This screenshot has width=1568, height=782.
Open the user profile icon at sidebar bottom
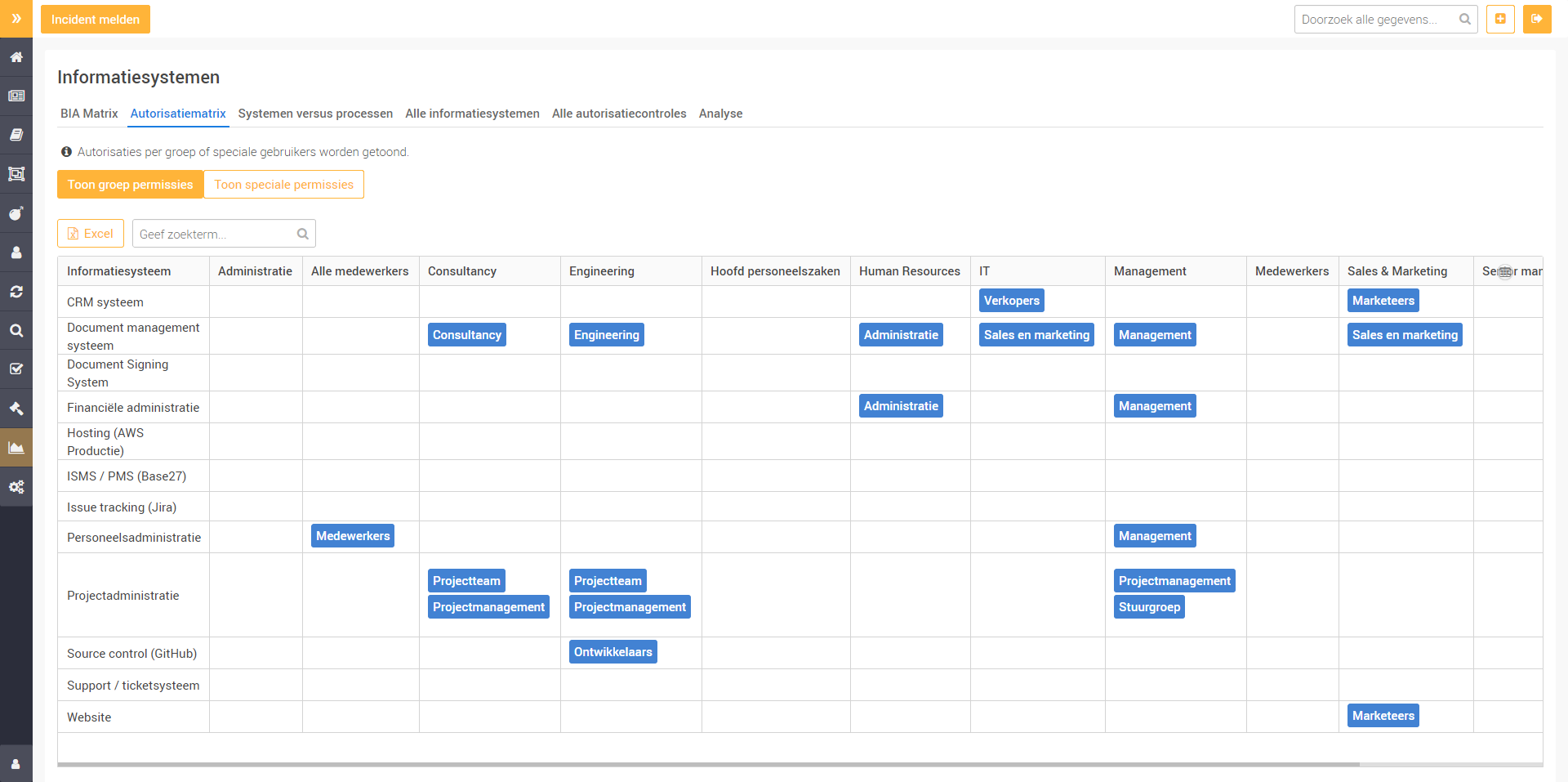coord(16,763)
